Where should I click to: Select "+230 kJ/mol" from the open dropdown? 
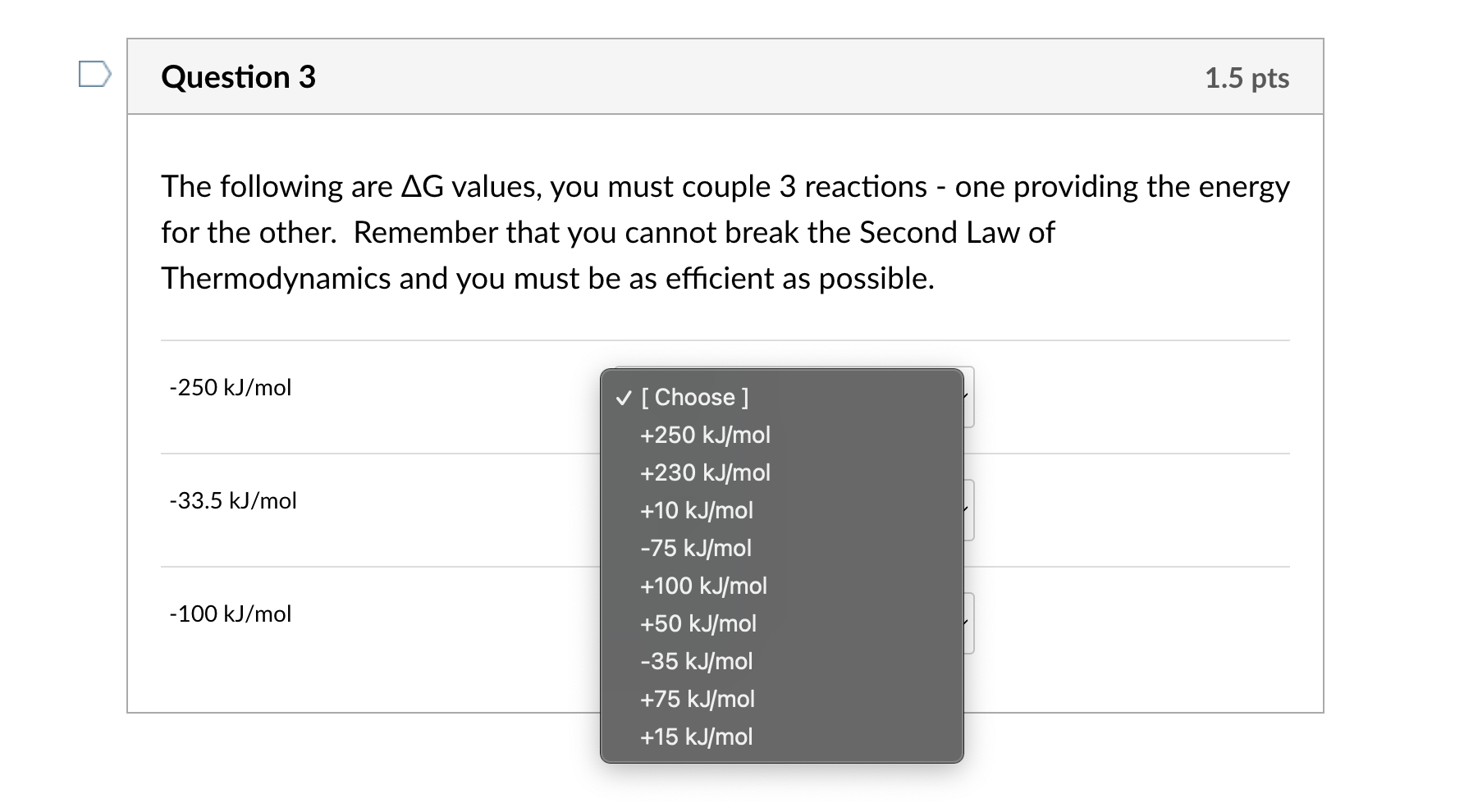pos(704,472)
